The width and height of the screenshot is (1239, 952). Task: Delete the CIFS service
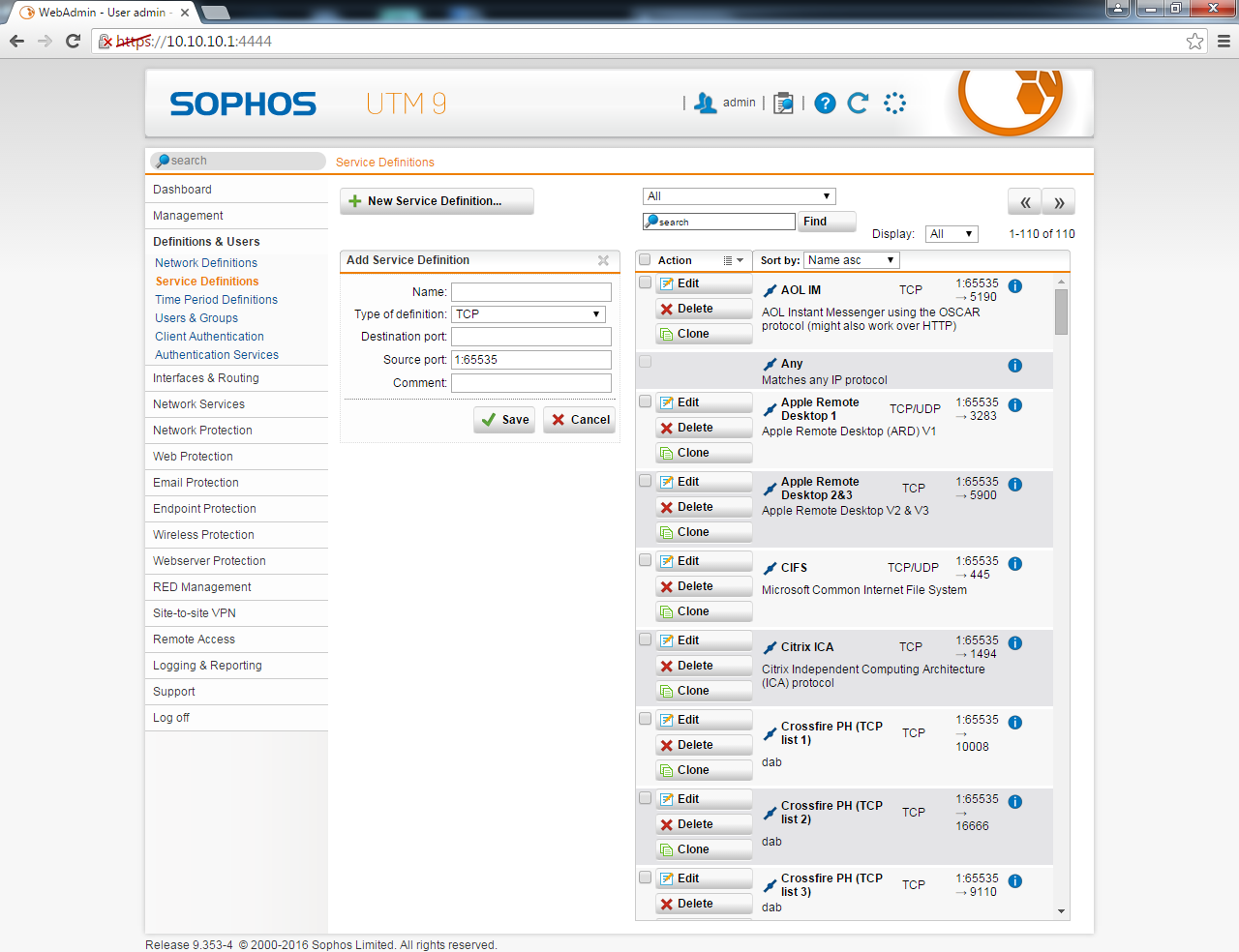coord(704,586)
